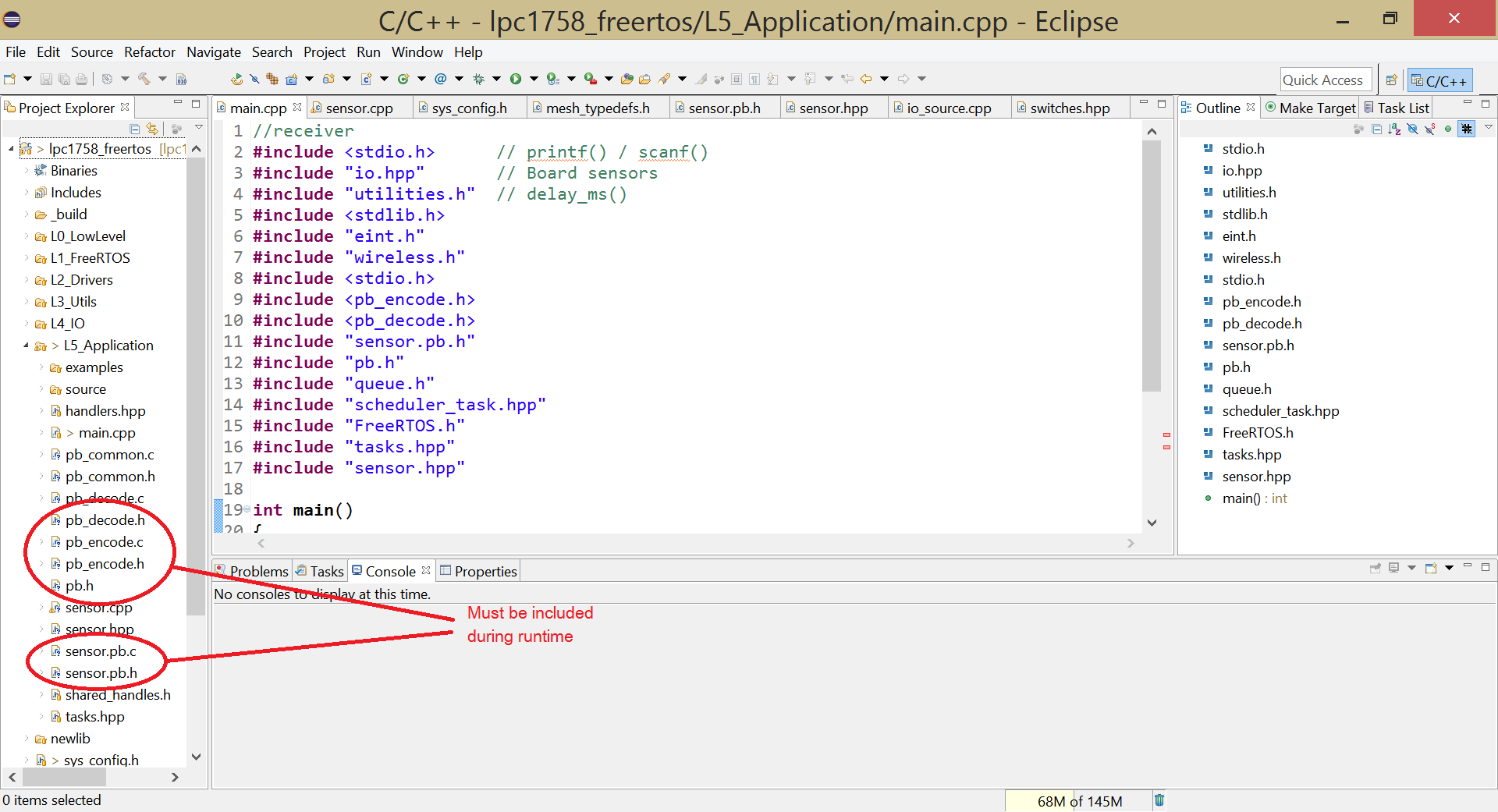This screenshot has width=1498, height=812.
Task: Click the binary 010 toolbar icon
Action: tap(181, 79)
